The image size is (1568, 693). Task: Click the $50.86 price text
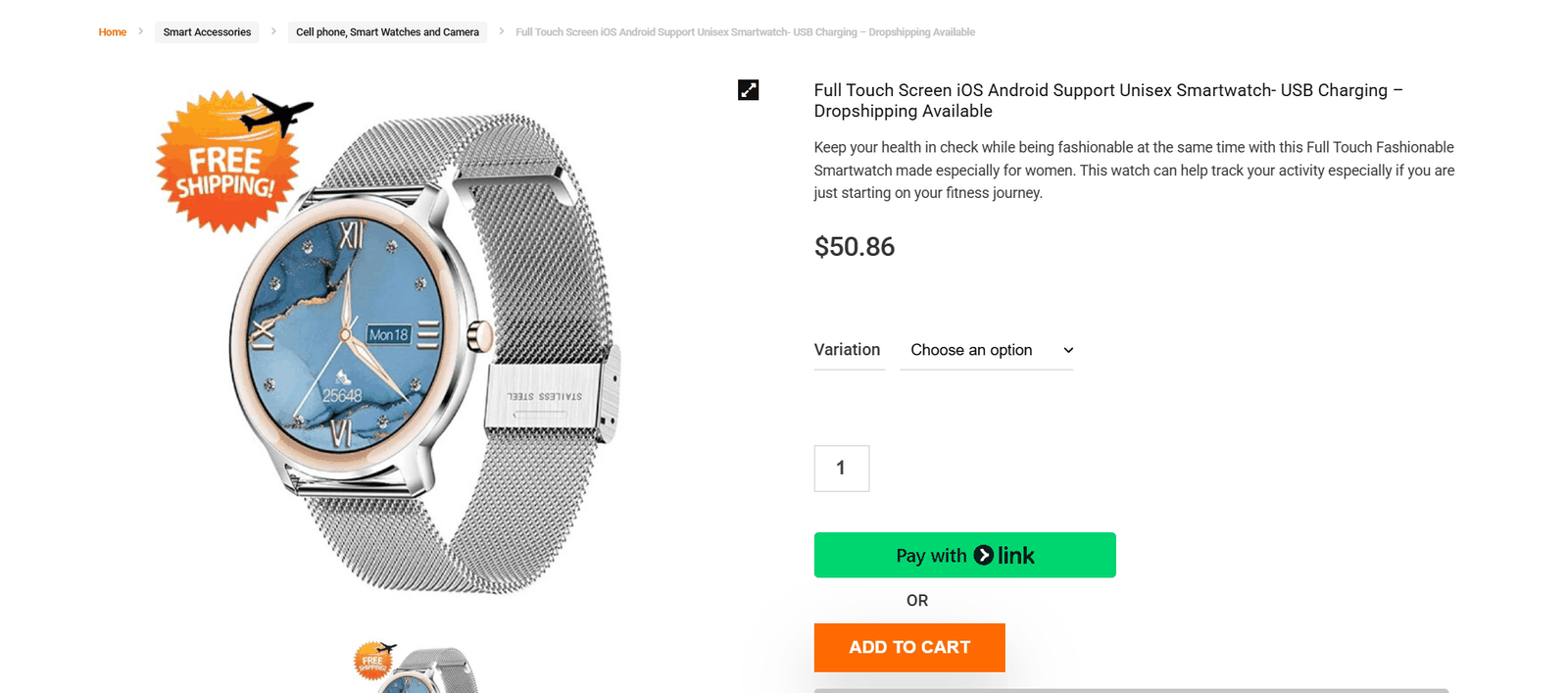(x=855, y=247)
